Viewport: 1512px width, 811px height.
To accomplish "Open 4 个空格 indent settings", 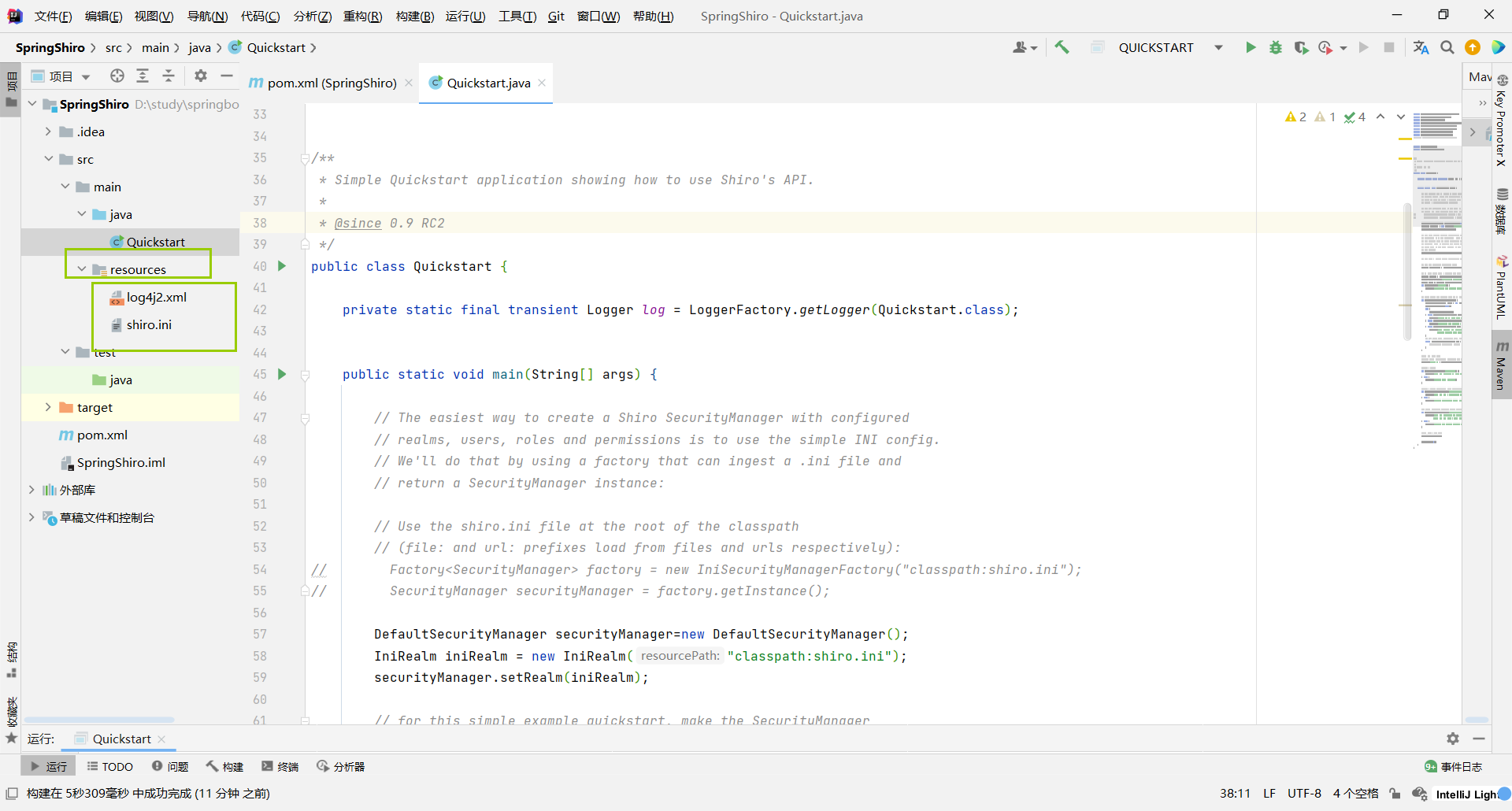I will pyautogui.click(x=1355, y=794).
